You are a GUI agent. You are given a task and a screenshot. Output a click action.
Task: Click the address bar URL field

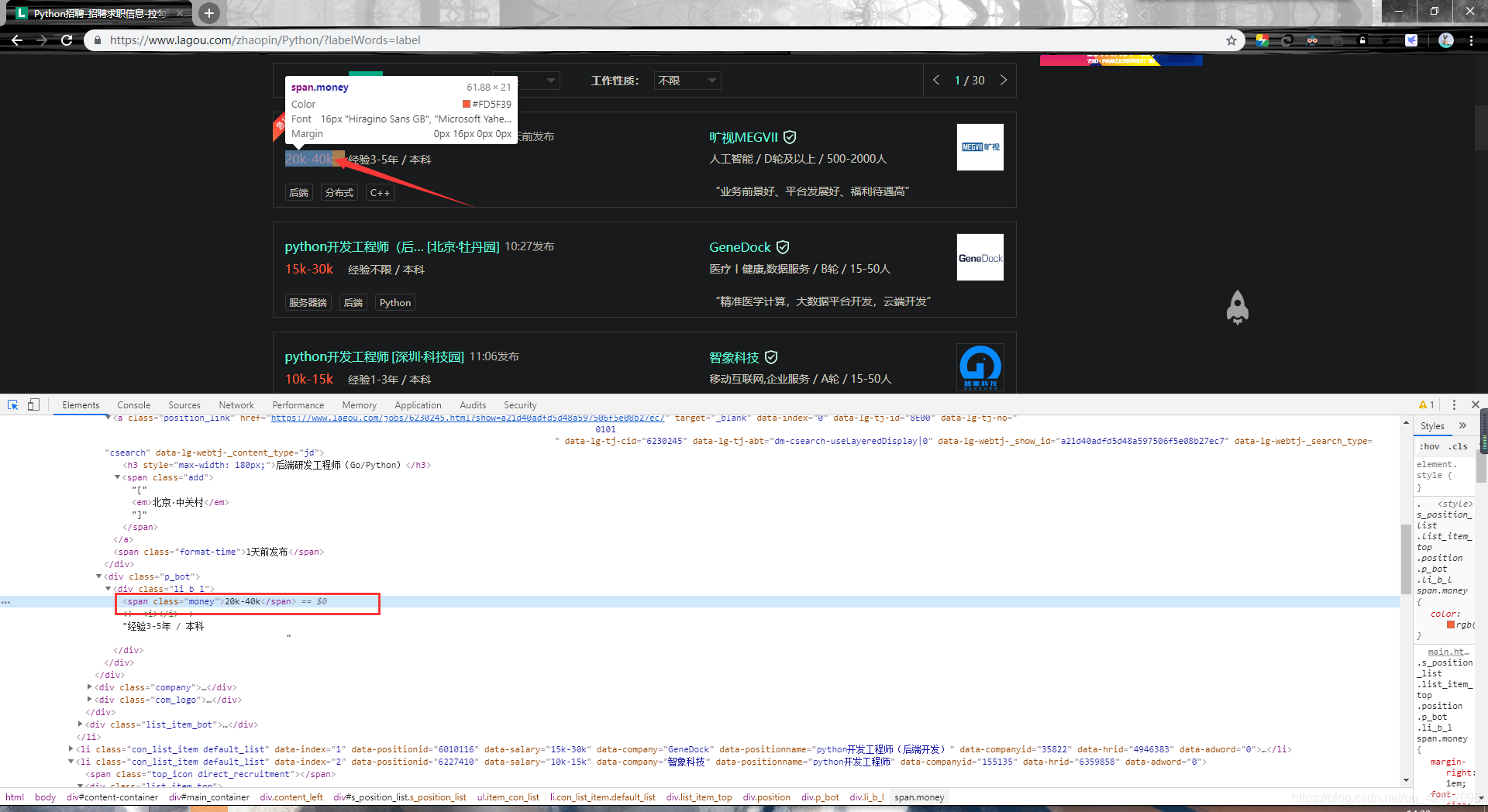coord(663,40)
